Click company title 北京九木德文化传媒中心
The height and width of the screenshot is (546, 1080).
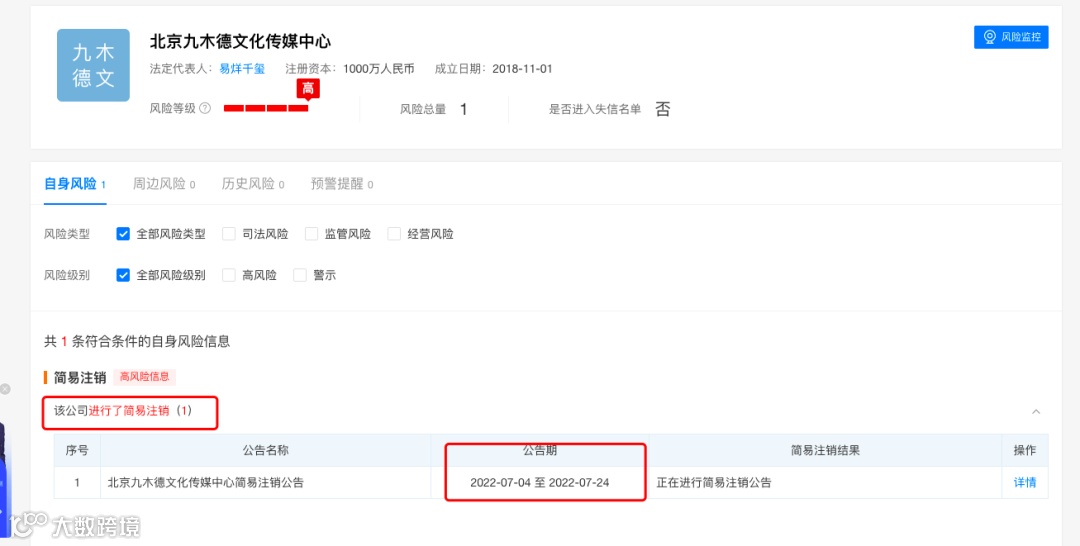click(x=240, y=41)
